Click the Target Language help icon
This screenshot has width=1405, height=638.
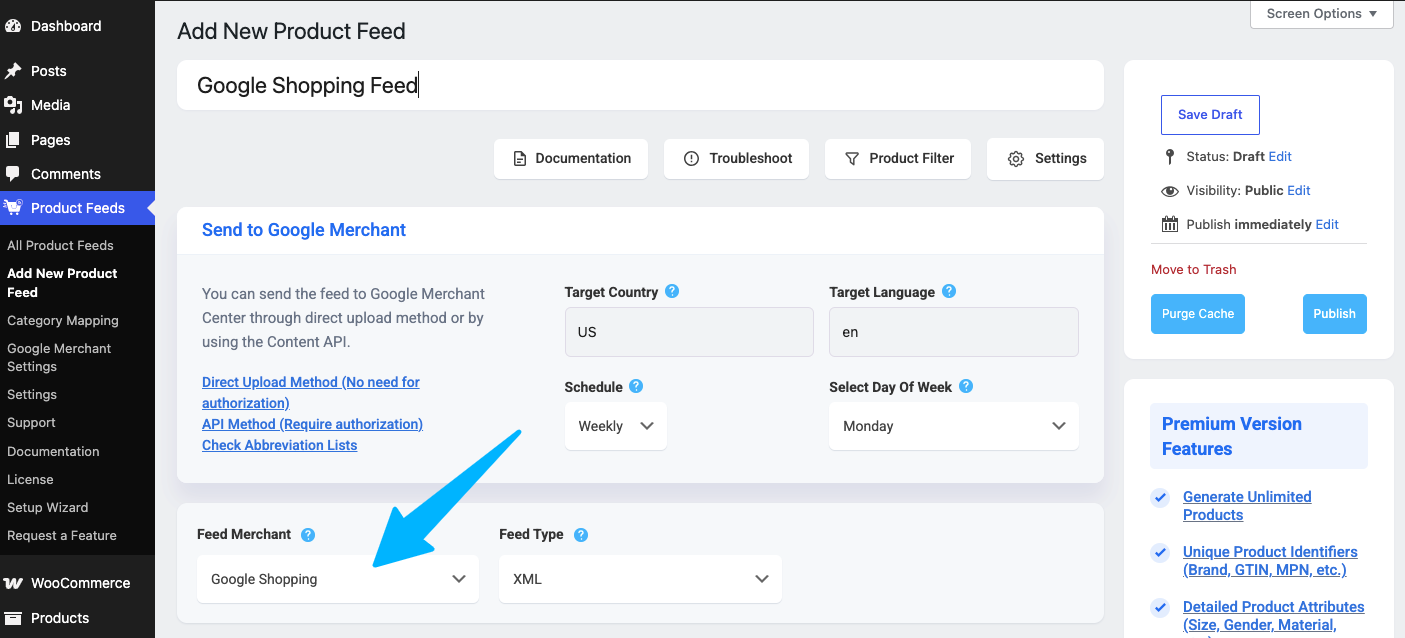tap(949, 292)
